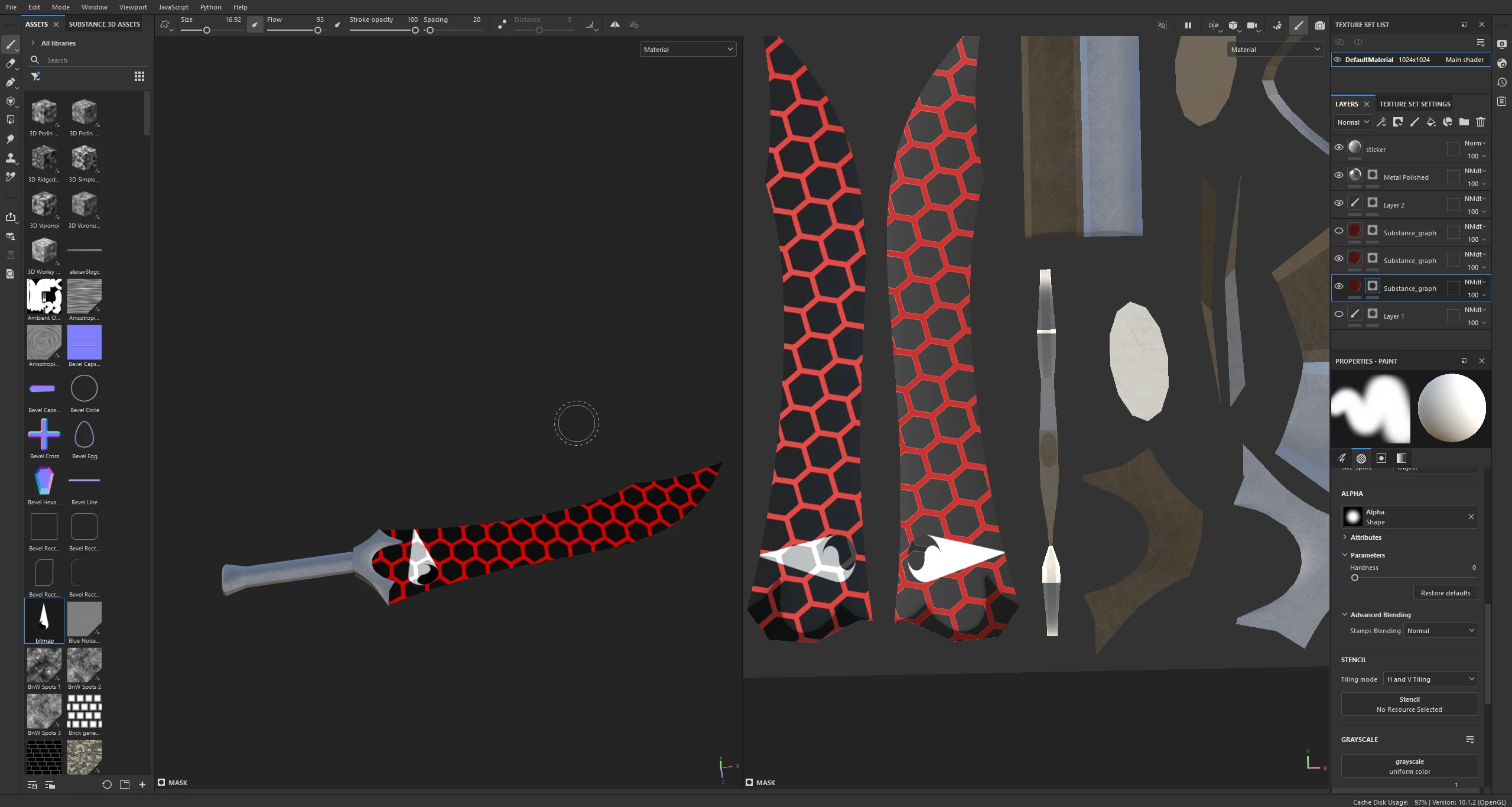Screen dimensions: 1512x807
Task: Switch to Texture Set Settings tab
Action: tap(1415, 104)
